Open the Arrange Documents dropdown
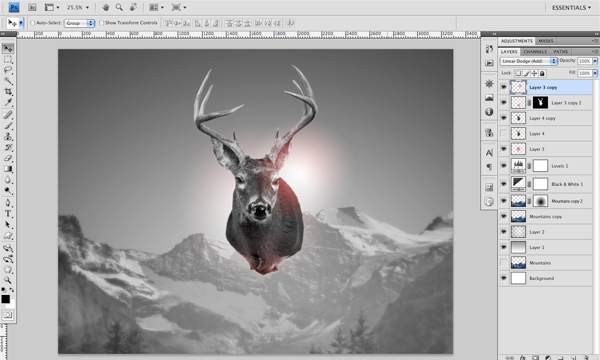 (x=157, y=7)
